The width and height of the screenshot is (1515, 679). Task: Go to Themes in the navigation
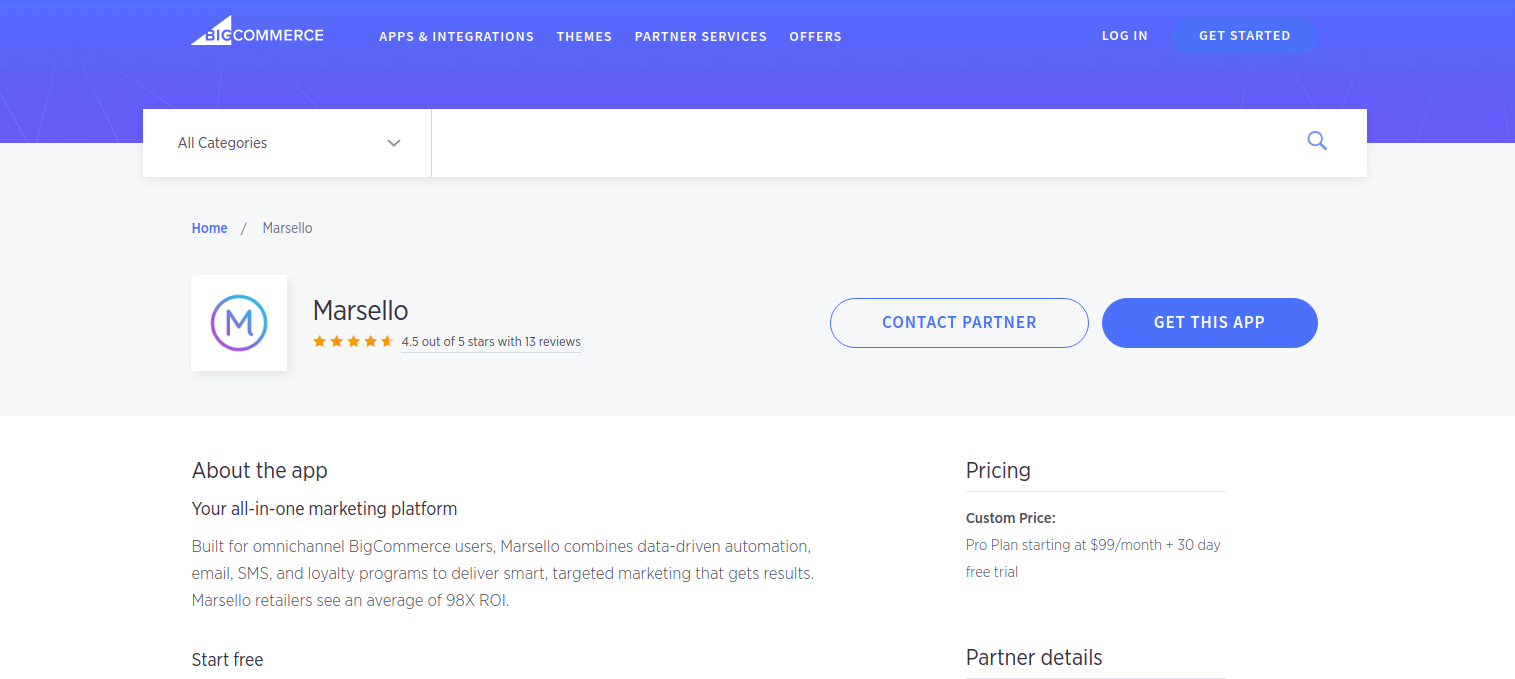584,36
